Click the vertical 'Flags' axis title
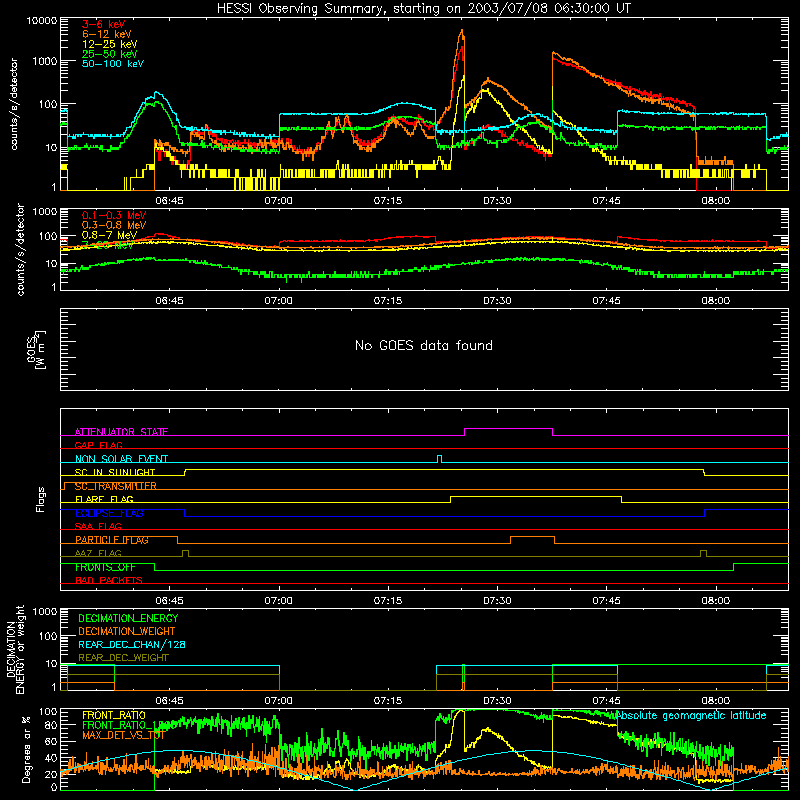 point(40,499)
